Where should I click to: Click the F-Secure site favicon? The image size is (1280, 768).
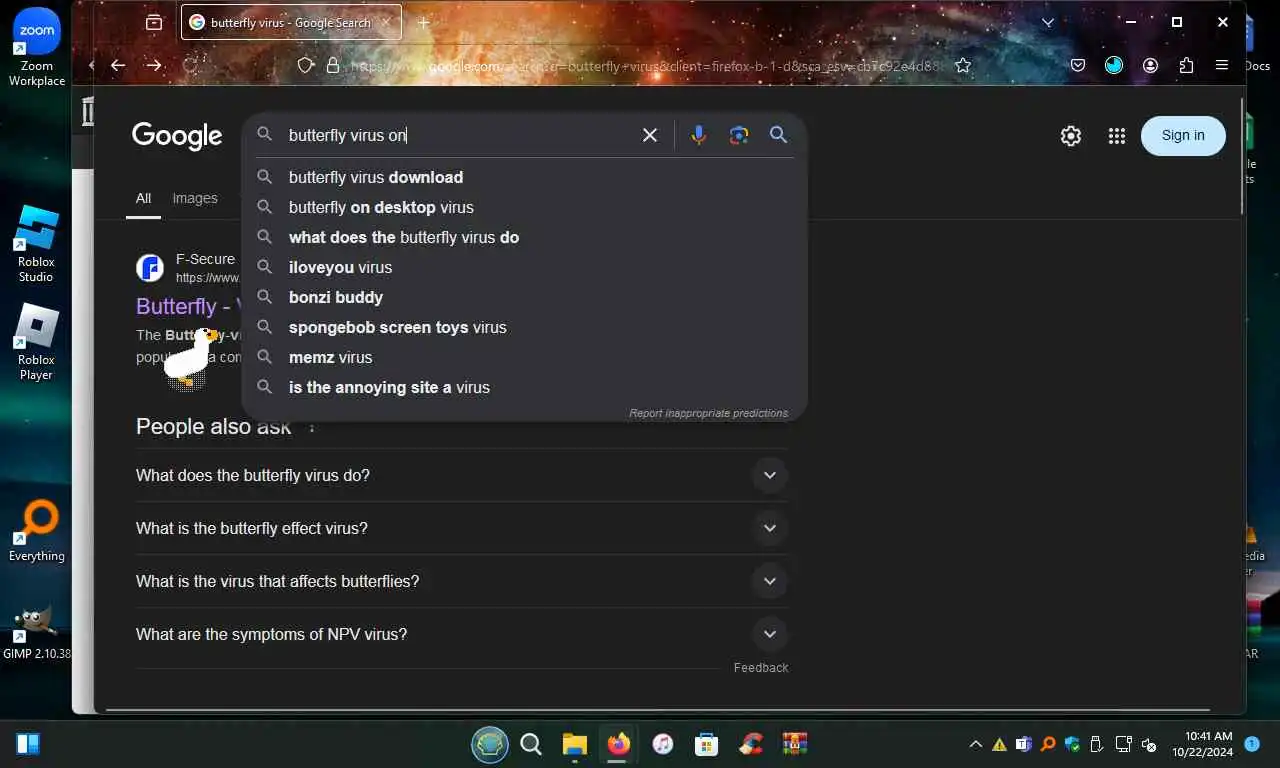[x=150, y=268]
